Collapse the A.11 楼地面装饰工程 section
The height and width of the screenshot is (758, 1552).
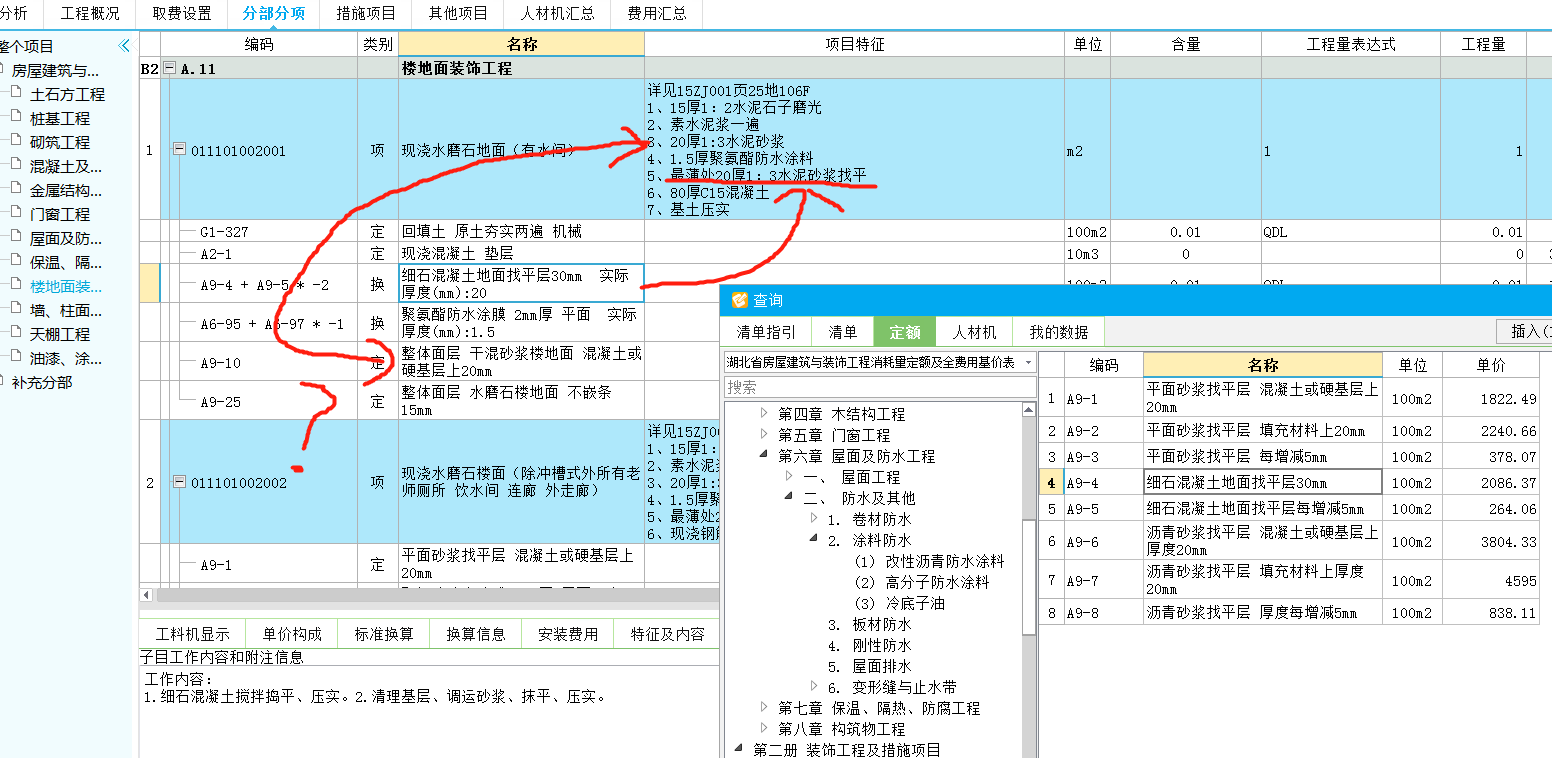[169, 69]
